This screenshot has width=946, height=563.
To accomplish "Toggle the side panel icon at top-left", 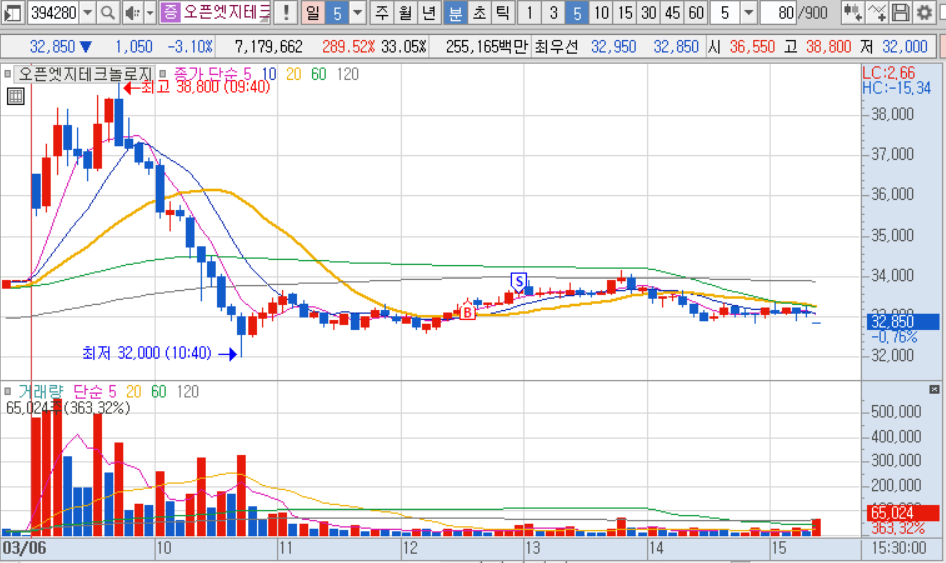I will 13,12.
